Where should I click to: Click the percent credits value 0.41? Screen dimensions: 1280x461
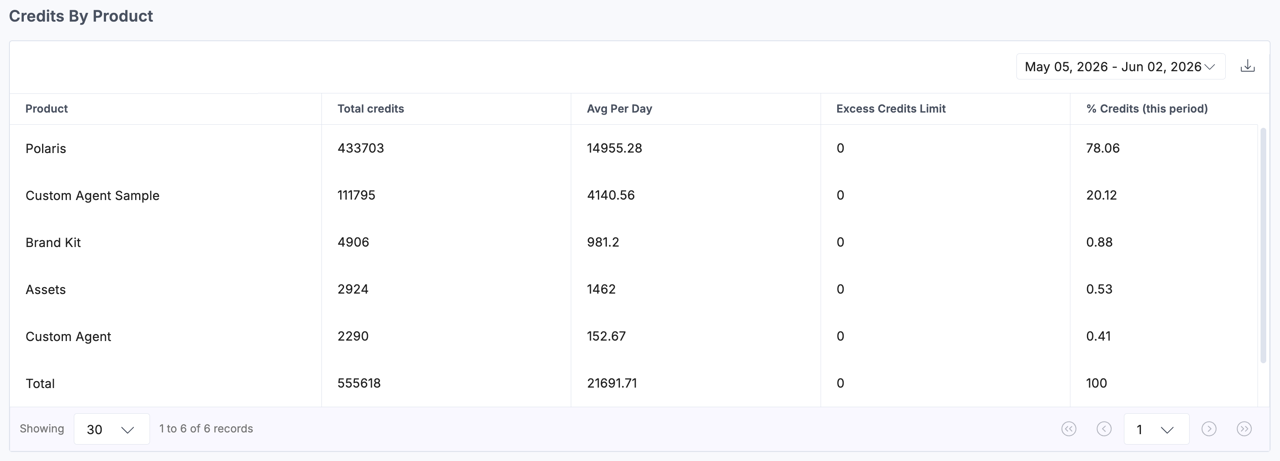coord(1098,336)
